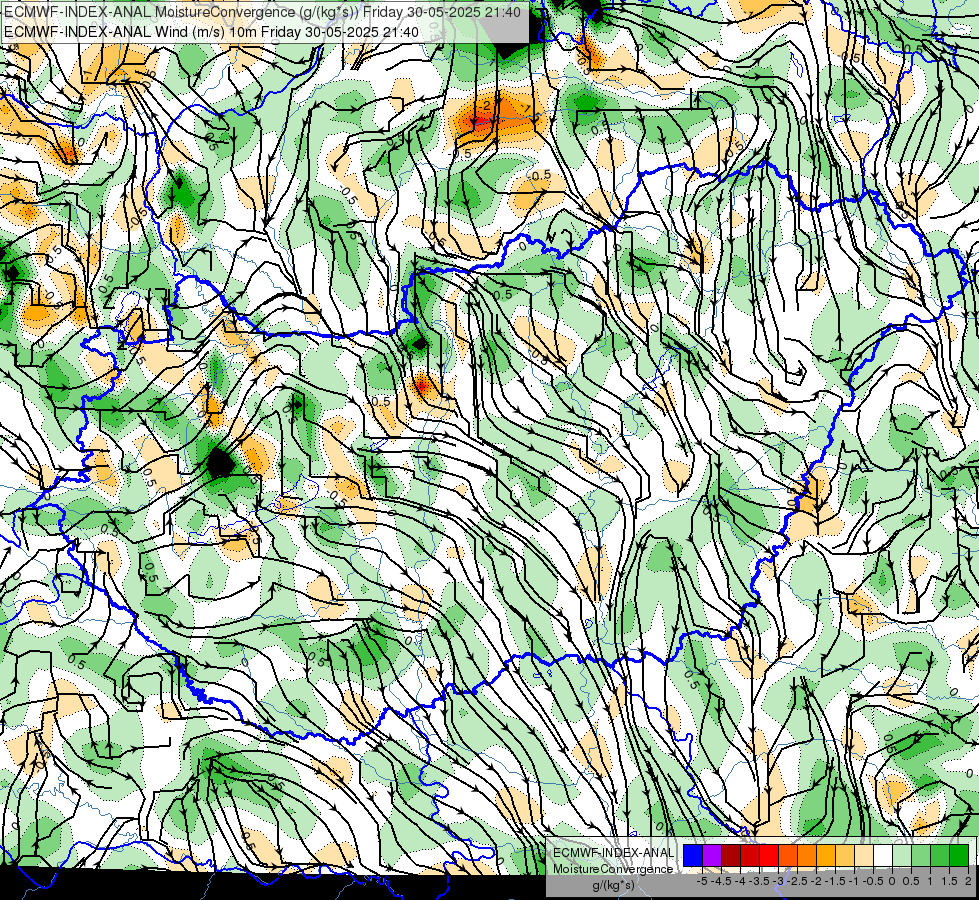The image size is (979, 900).
Task: Pick legend swatch between -3.5 and -3
Action: (x=769, y=856)
